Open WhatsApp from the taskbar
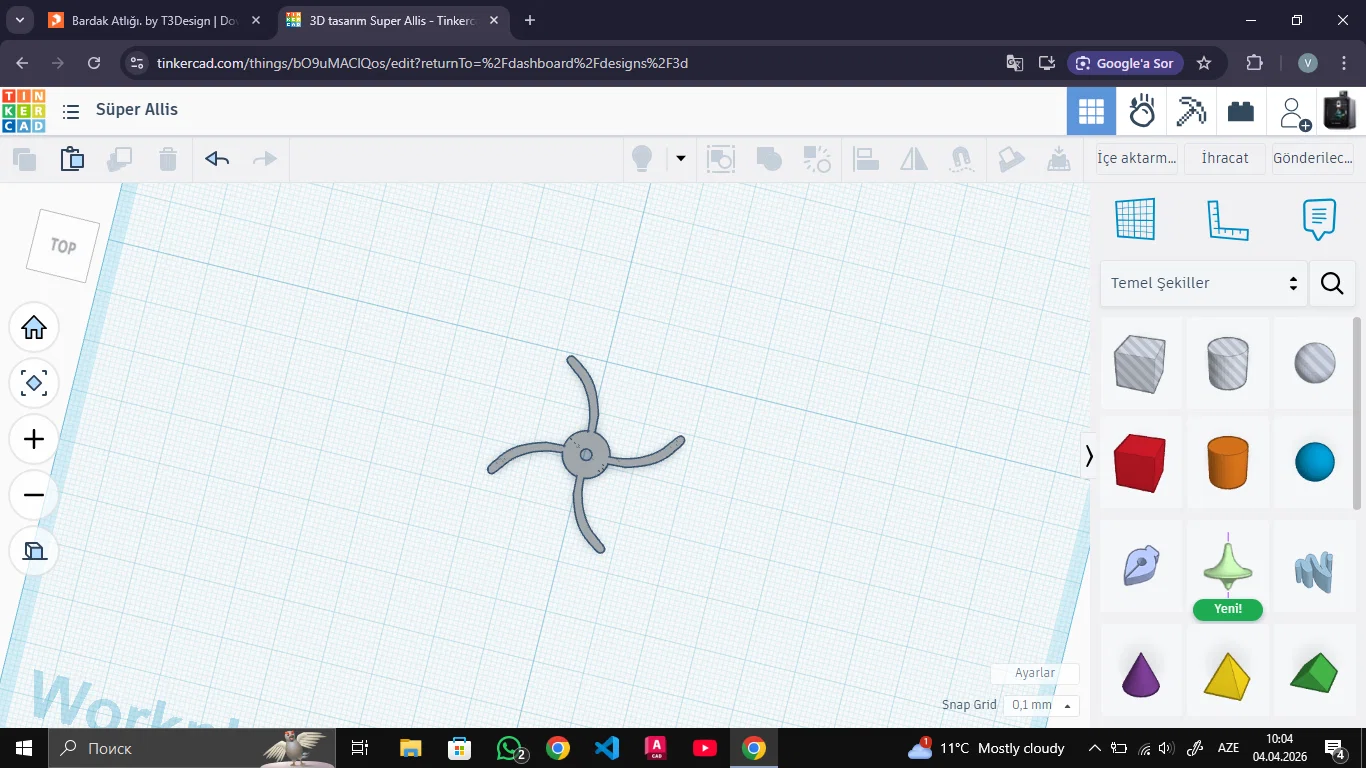The image size is (1366, 768). coord(510,748)
